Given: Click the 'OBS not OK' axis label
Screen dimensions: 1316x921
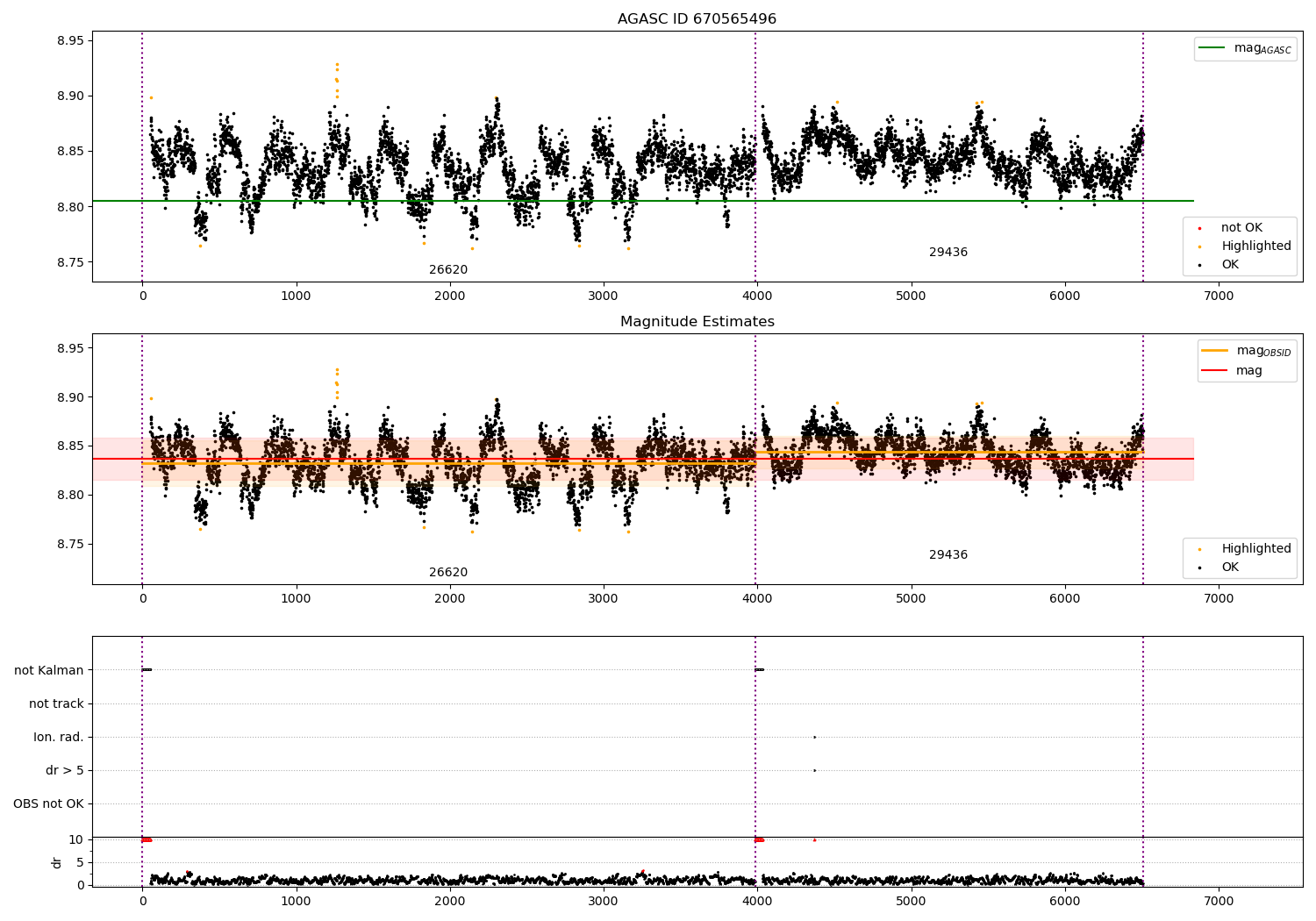Looking at the screenshot, I should pos(49,803).
